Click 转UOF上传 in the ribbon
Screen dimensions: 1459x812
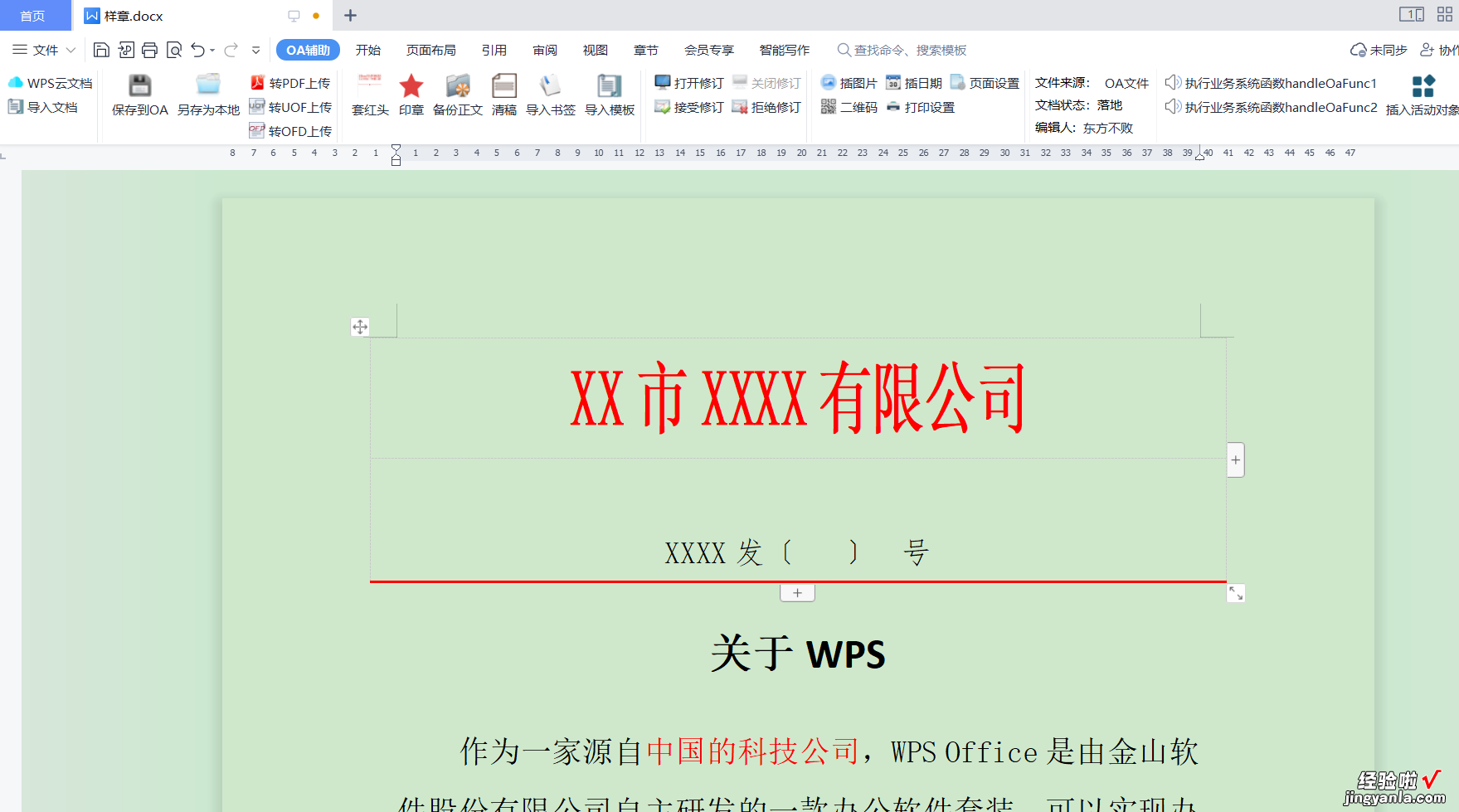(x=290, y=107)
